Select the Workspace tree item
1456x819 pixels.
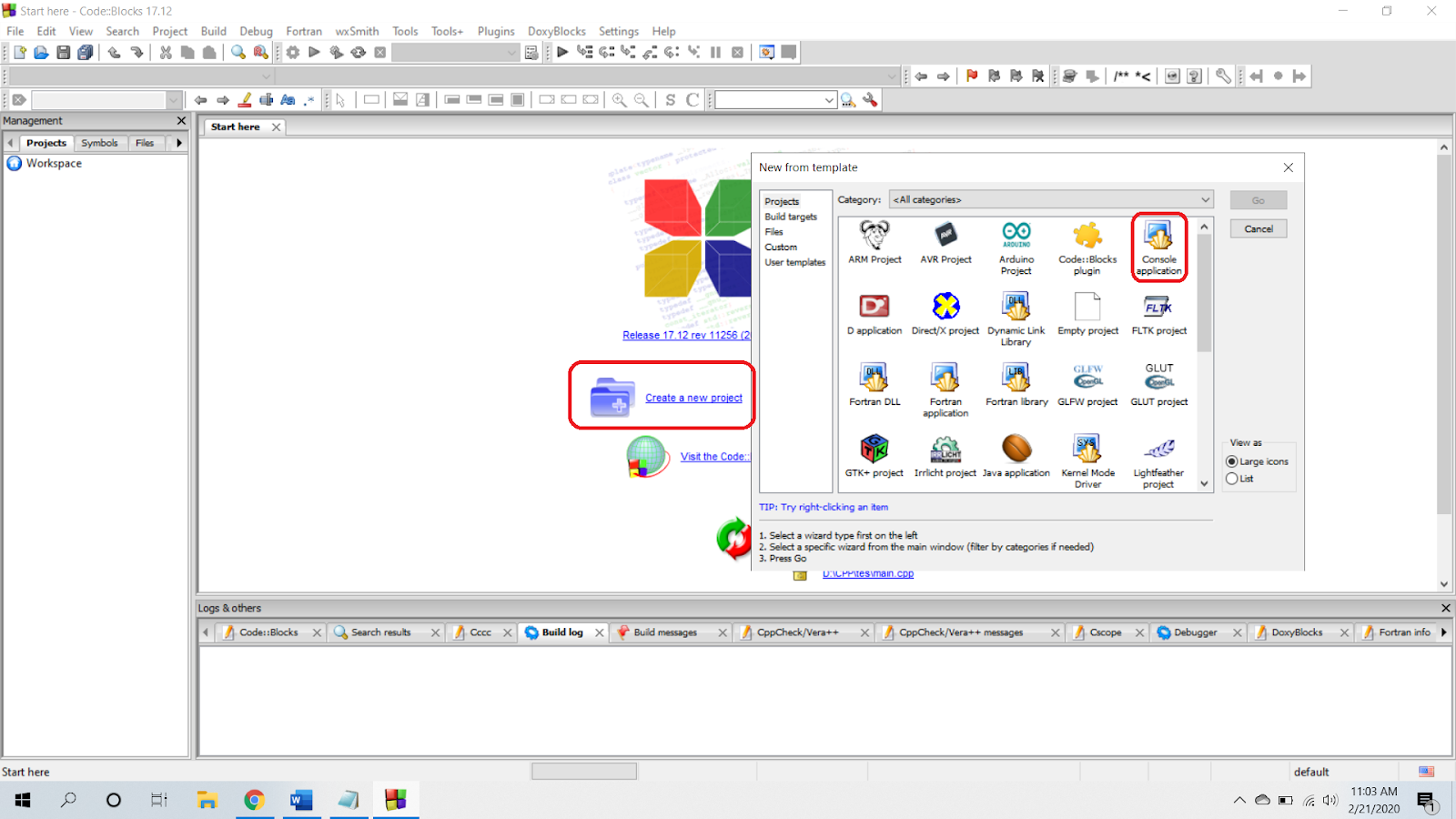point(54,164)
